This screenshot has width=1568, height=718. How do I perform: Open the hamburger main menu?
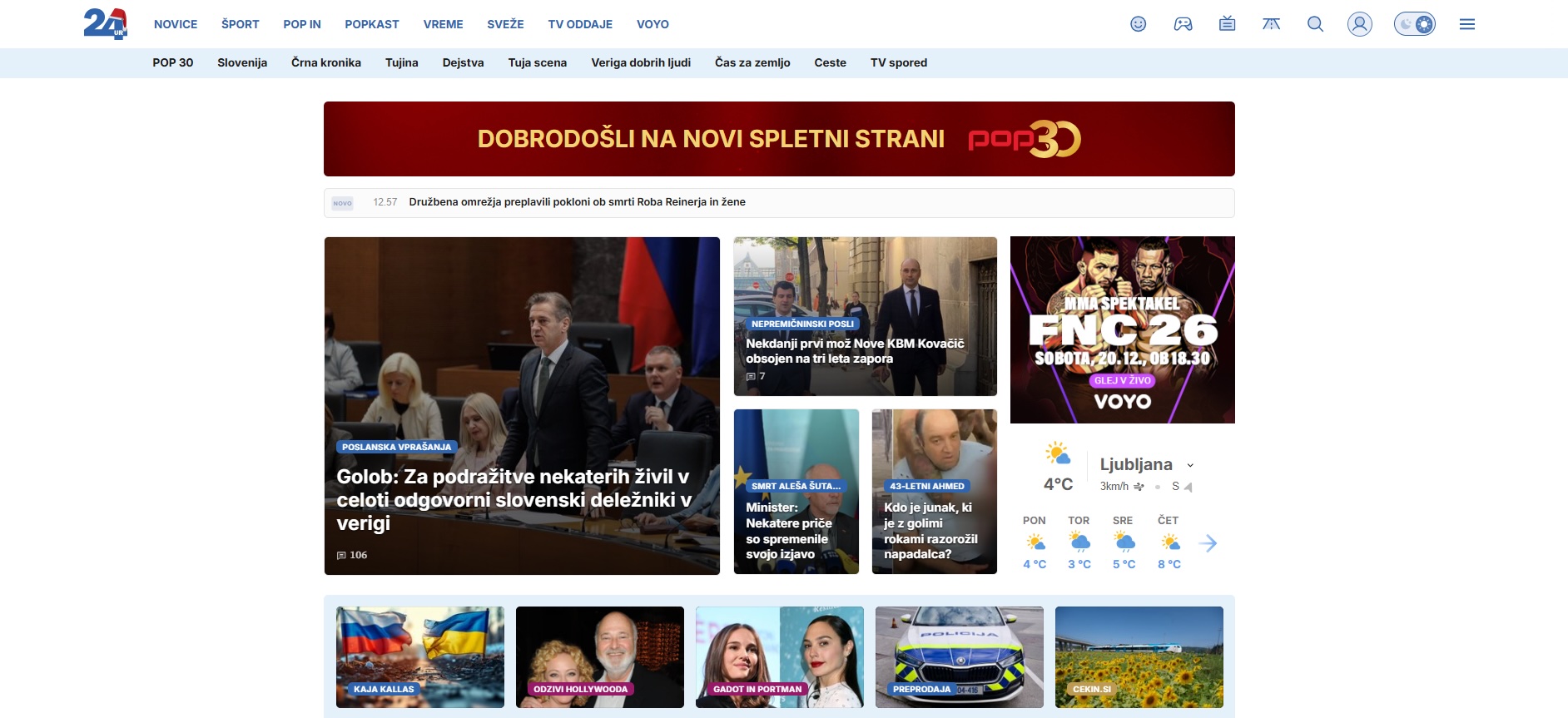pos(1466,24)
